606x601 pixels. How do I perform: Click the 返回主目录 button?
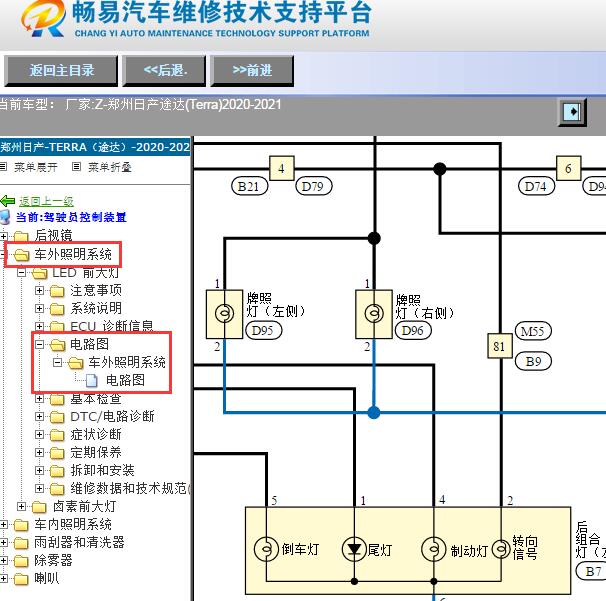[61, 70]
